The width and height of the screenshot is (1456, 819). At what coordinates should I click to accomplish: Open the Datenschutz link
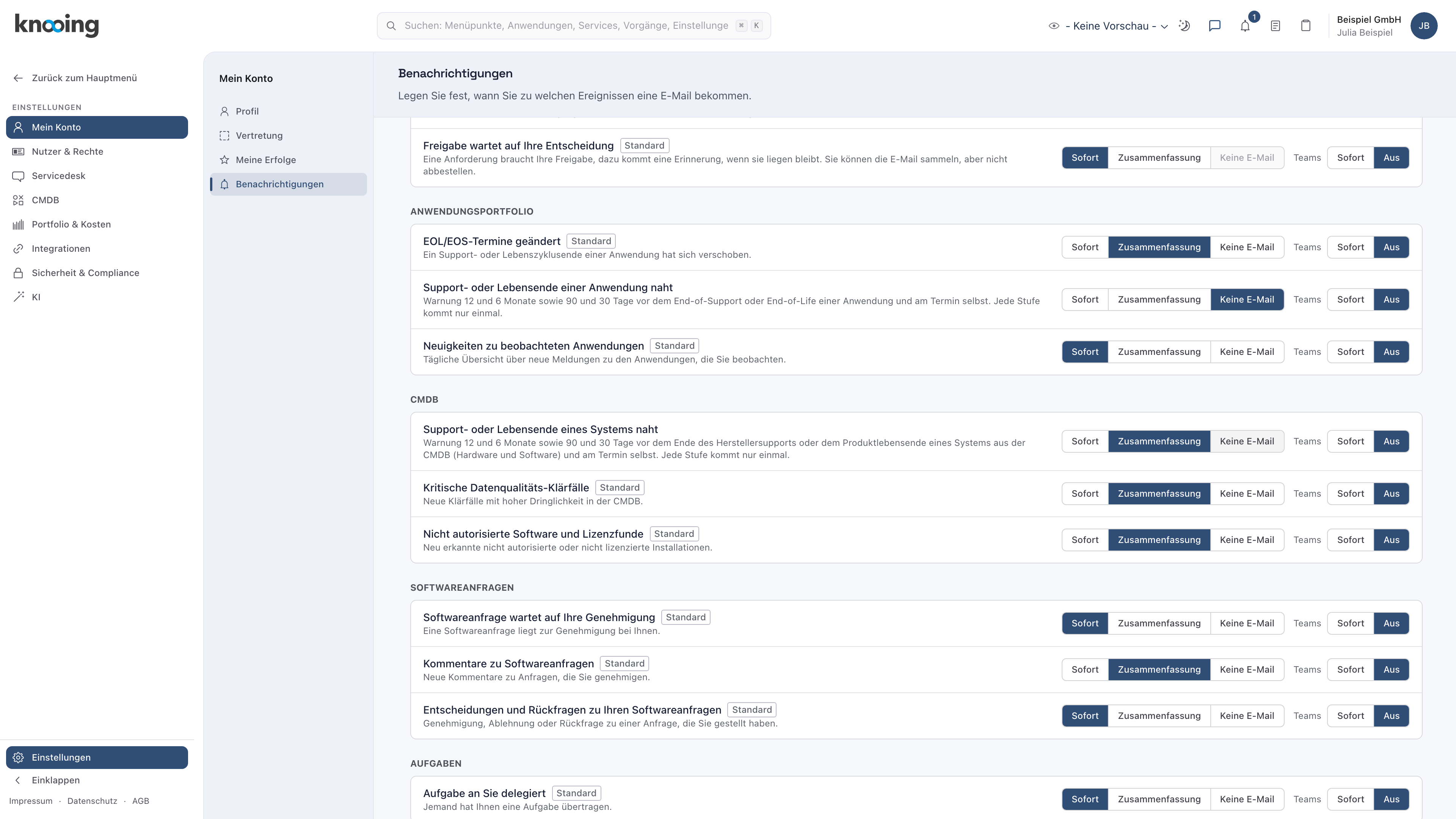[92, 801]
